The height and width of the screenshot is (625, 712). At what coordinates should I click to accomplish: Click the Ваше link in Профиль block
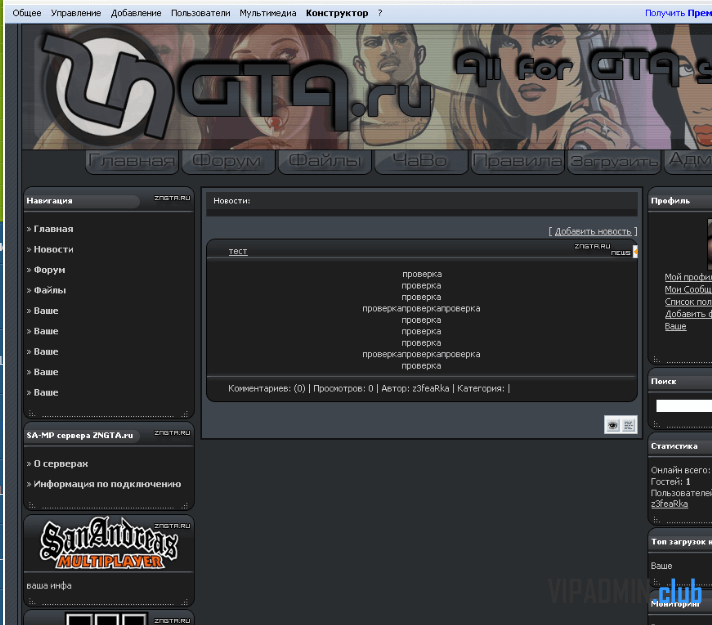click(675, 326)
